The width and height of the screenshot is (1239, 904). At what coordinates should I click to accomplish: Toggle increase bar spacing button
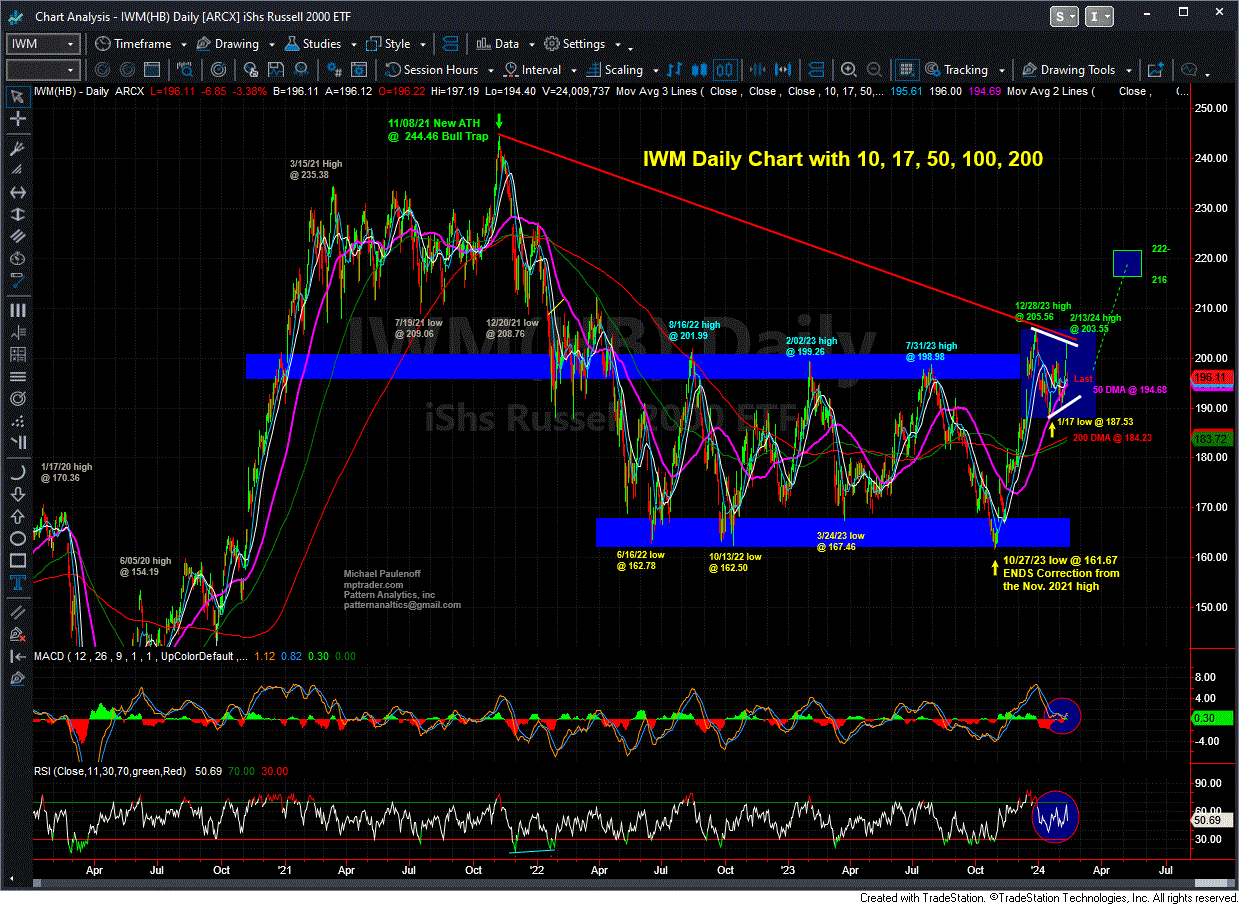click(x=783, y=69)
